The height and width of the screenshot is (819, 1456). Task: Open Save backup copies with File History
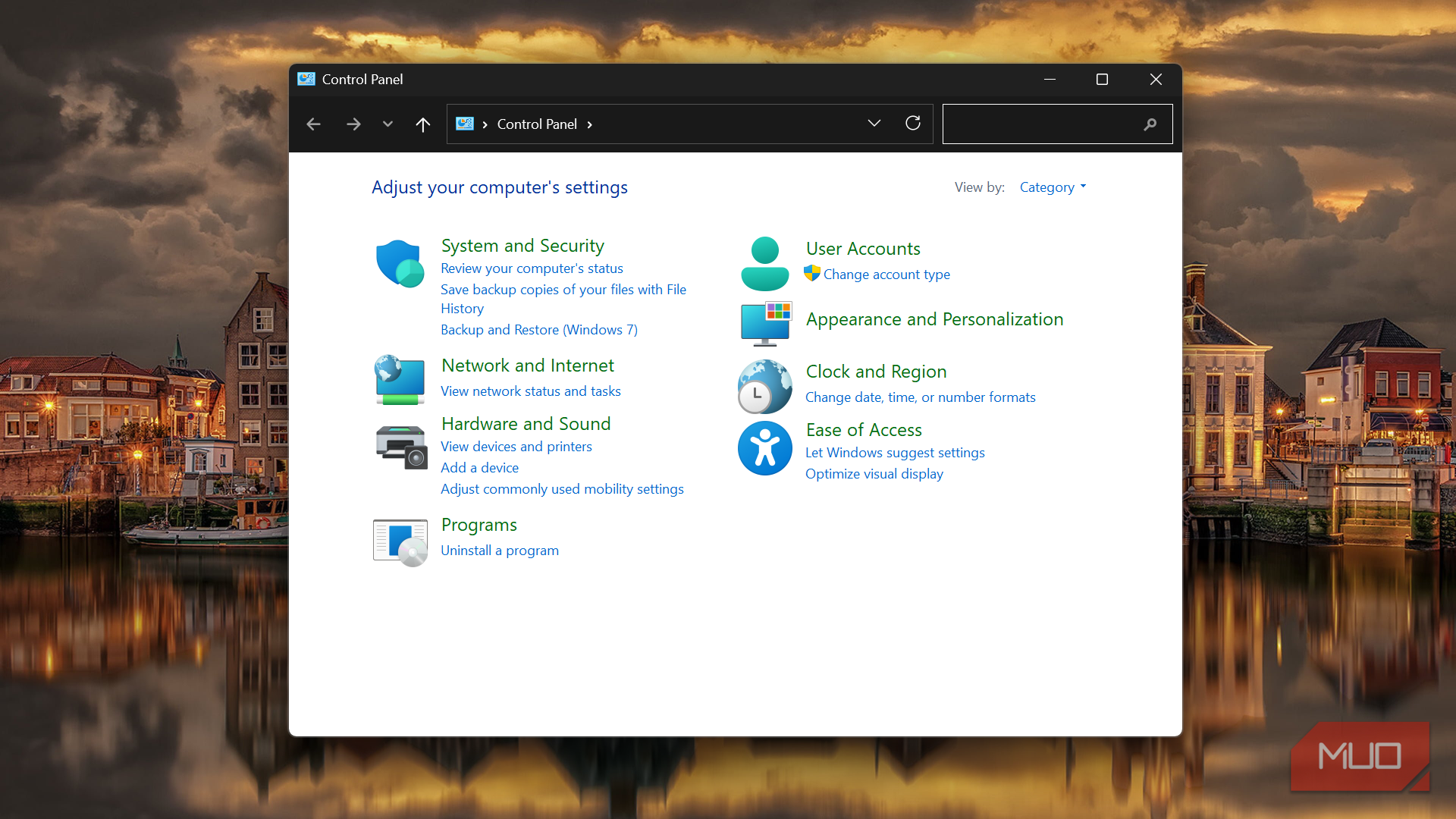pyautogui.click(x=563, y=299)
